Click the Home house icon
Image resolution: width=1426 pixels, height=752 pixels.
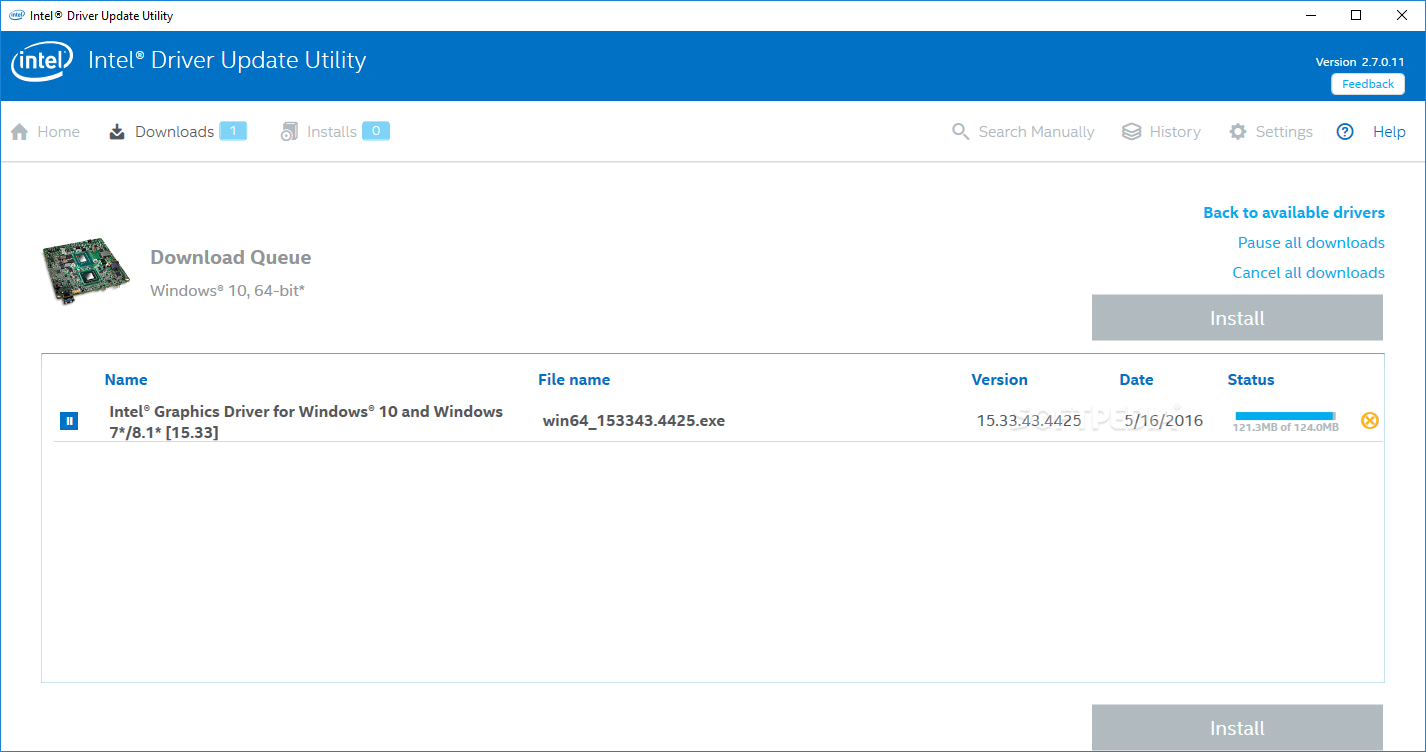[19, 132]
